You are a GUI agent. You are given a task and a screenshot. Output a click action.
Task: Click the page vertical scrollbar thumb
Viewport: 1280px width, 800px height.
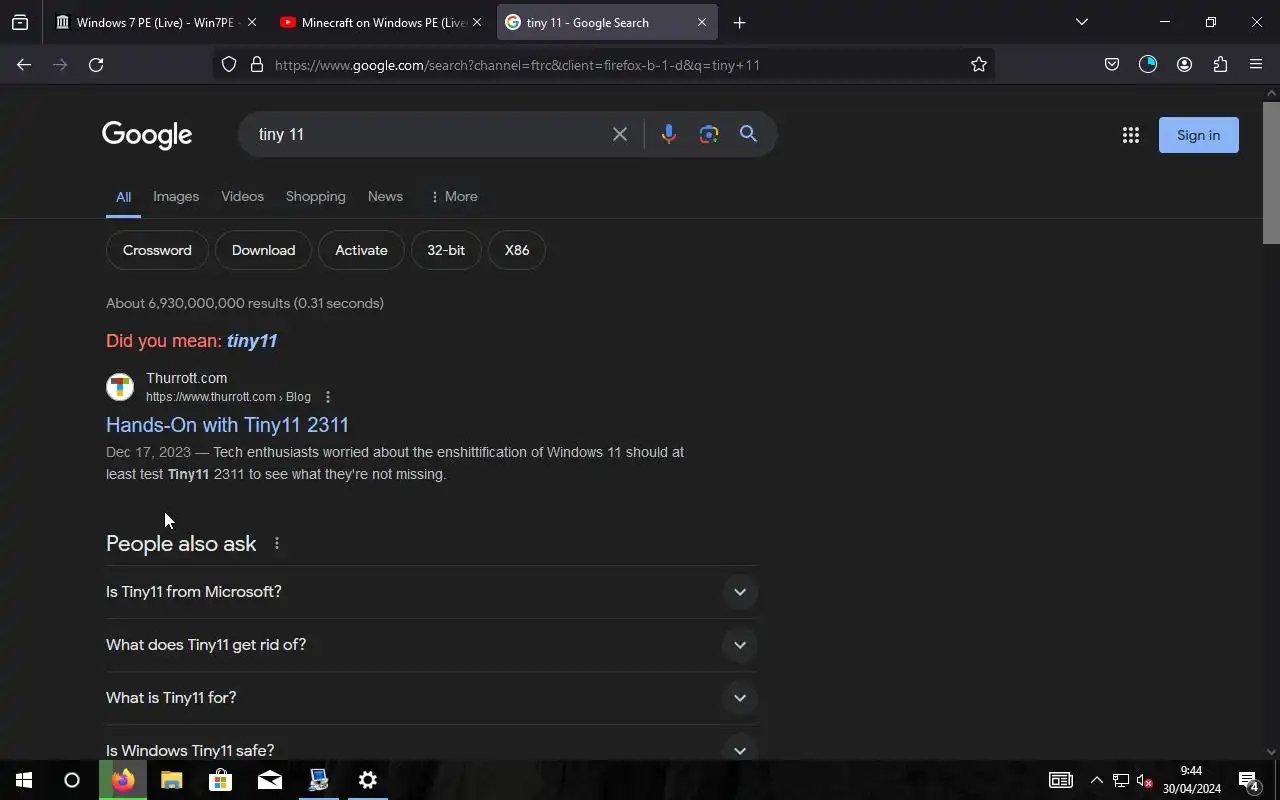(1271, 172)
